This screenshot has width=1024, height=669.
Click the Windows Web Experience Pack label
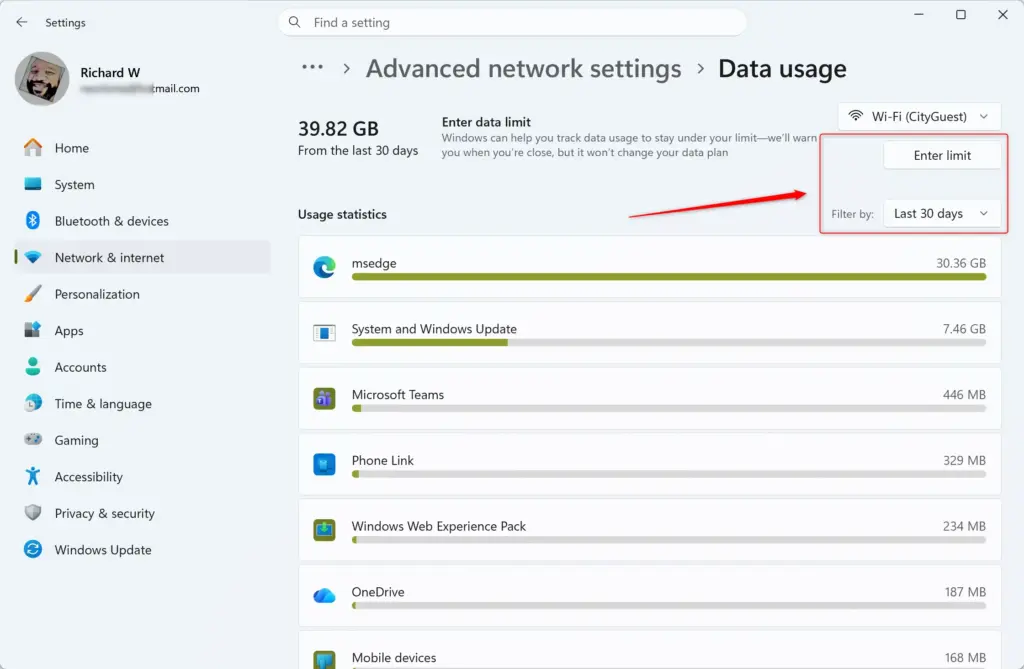click(439, 526)
